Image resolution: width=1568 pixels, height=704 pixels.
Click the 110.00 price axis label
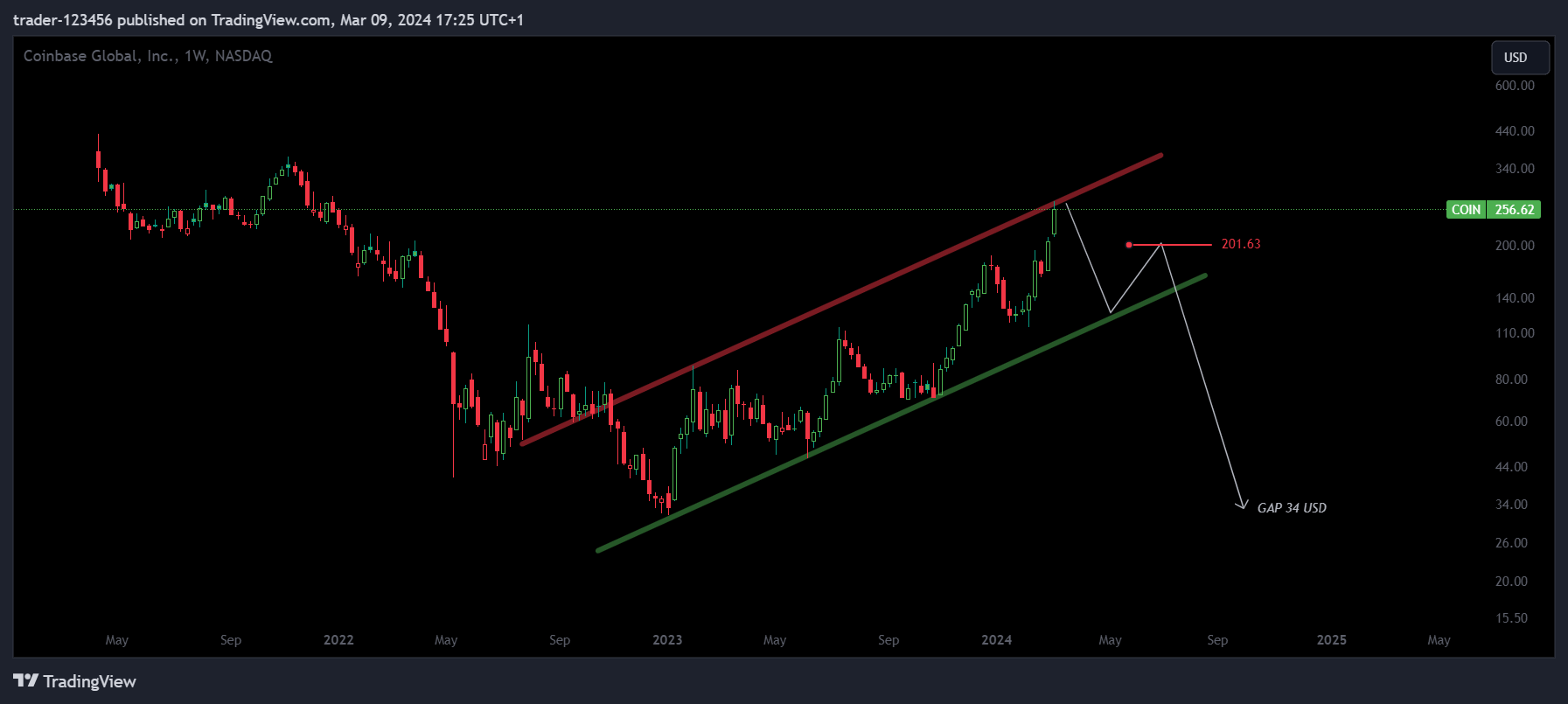1515,333
